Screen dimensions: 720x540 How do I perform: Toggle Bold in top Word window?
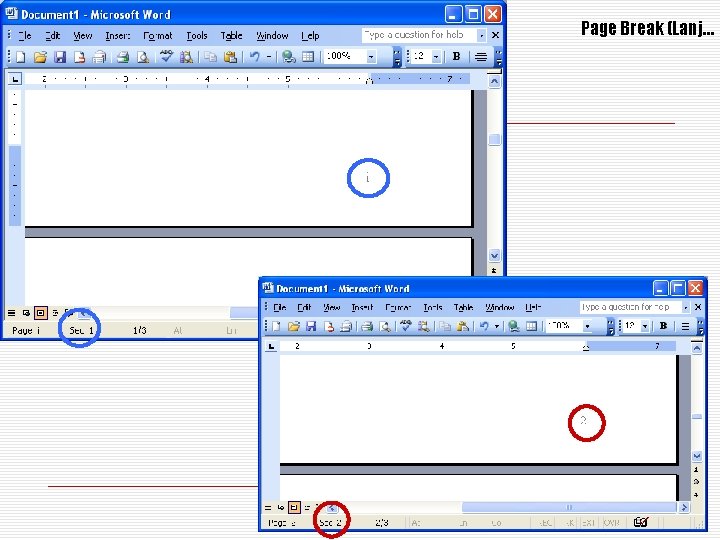[x=456, y=56]
